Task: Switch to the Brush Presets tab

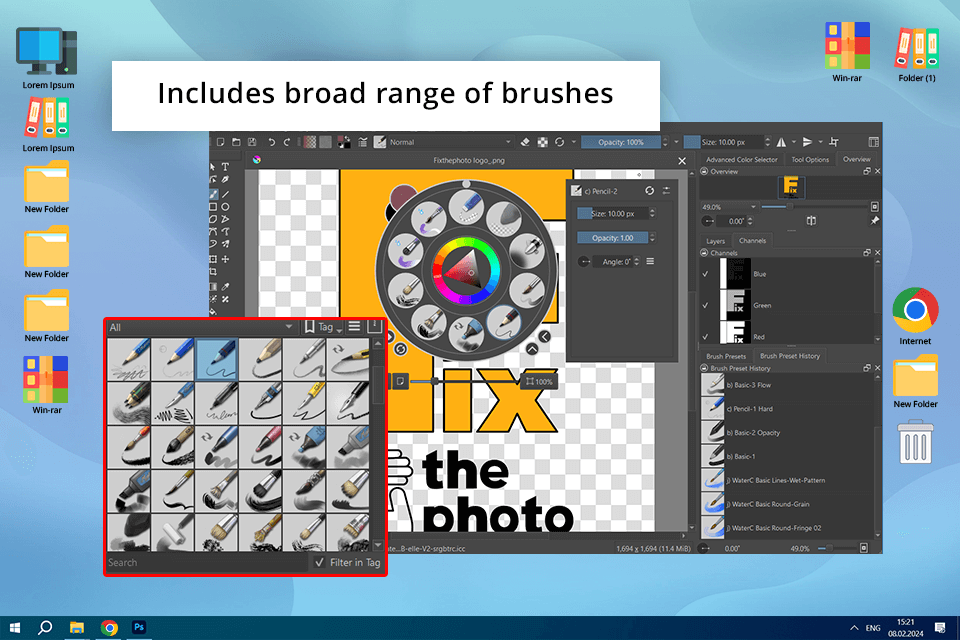Action: (x=726, y=356)
